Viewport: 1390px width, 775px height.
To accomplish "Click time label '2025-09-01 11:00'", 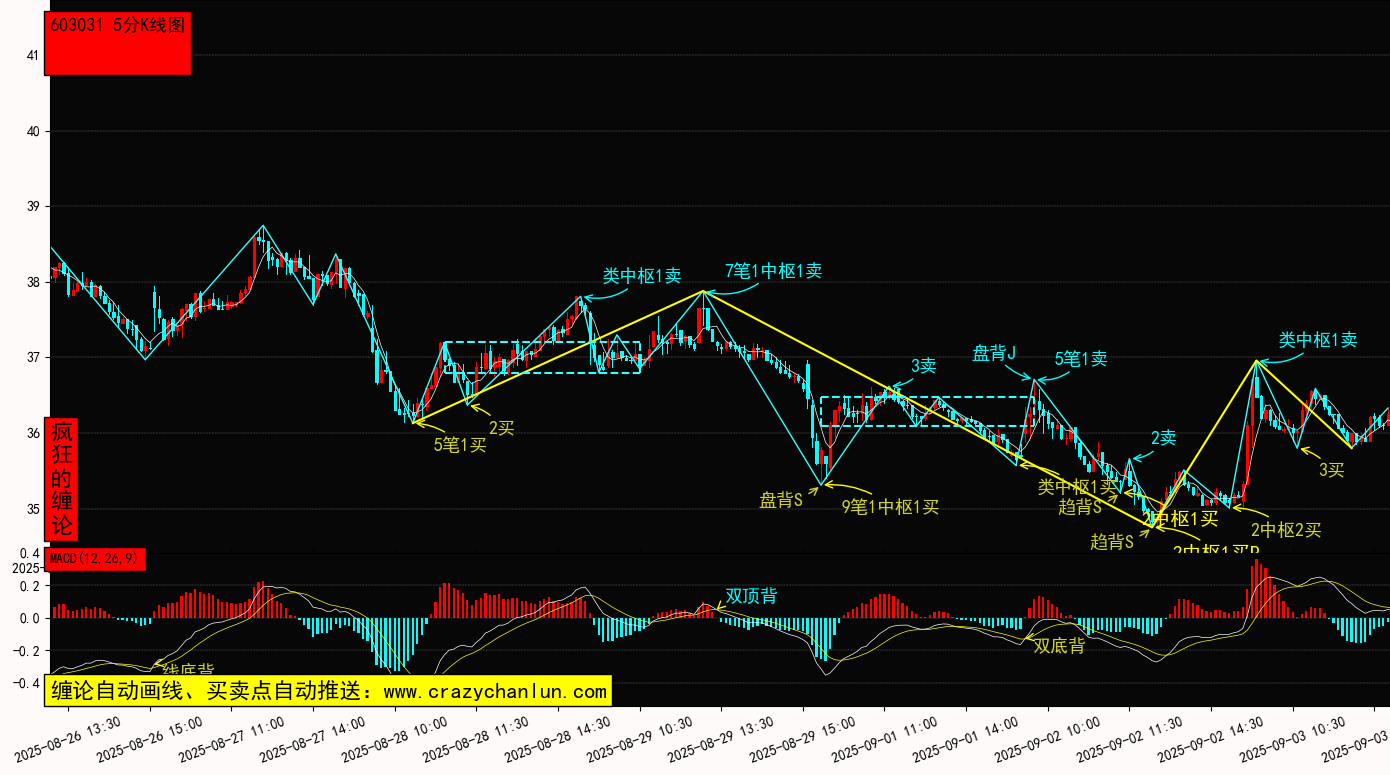I will (x=885, y=737).
